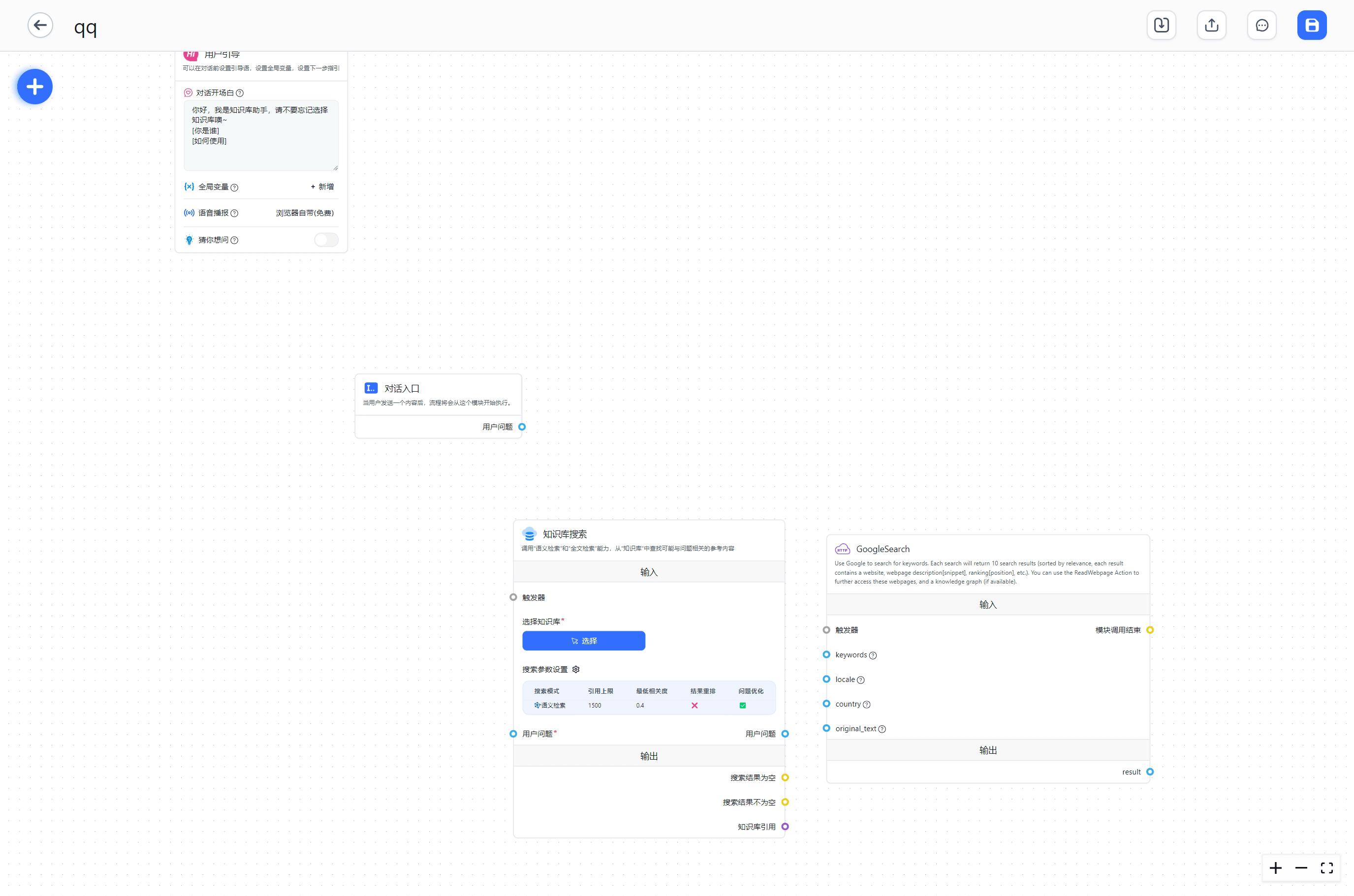
Task: Click the back arrow button
Action: [x=40, y=25]
